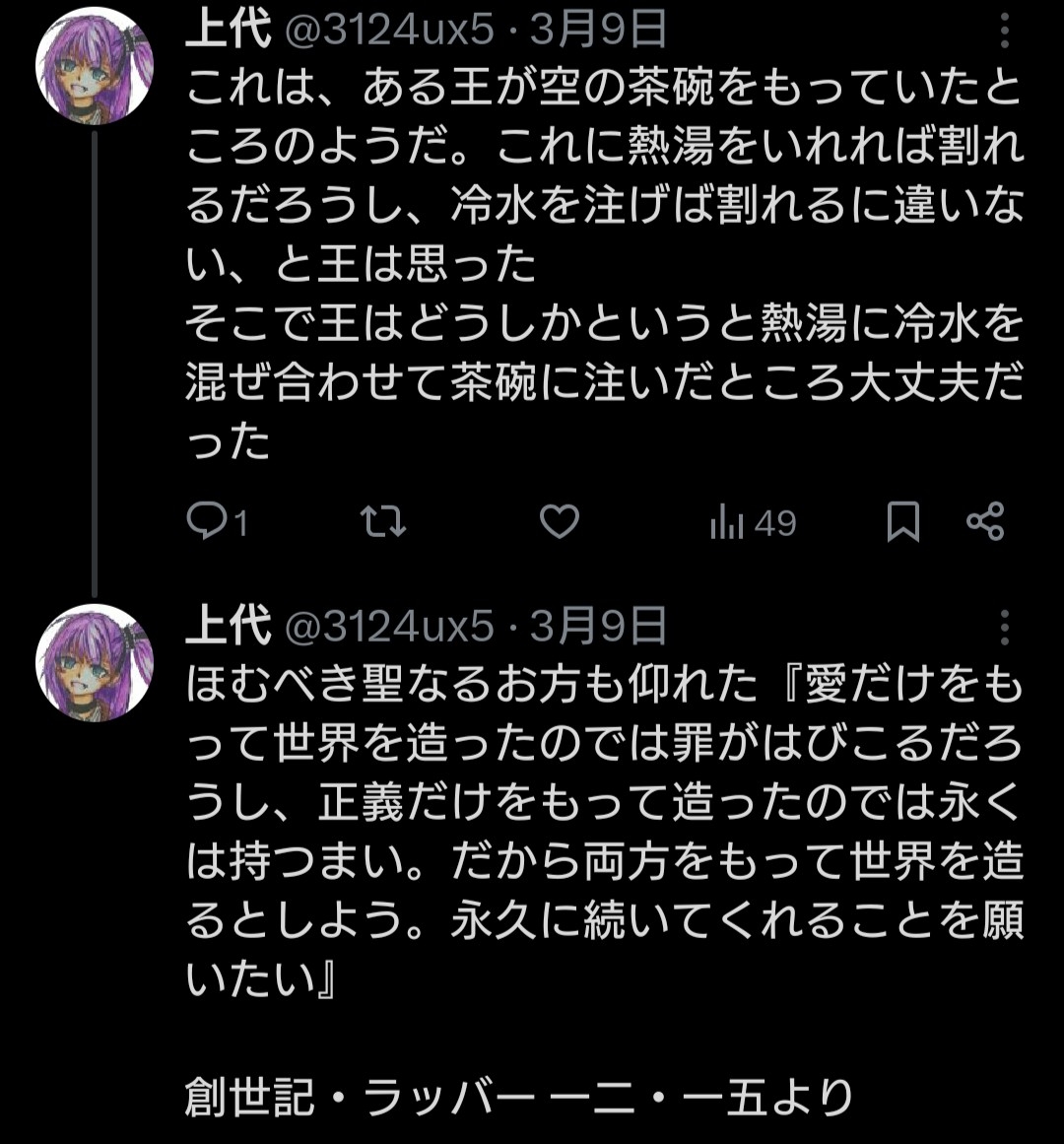This screenshot has width=1064, height=1144.
Task: Share the first tweet via share icon
Action: (x=984, y=521)
